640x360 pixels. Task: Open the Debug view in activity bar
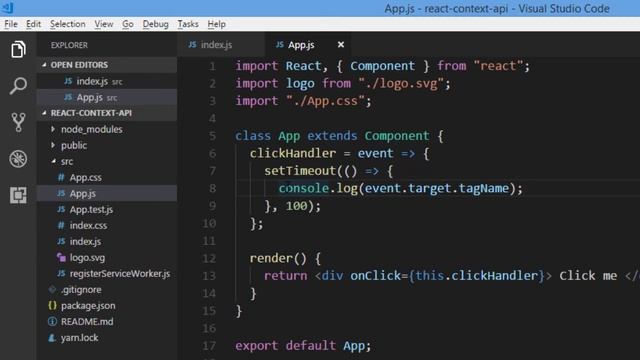pyautogui.click(x=18, y=159)
